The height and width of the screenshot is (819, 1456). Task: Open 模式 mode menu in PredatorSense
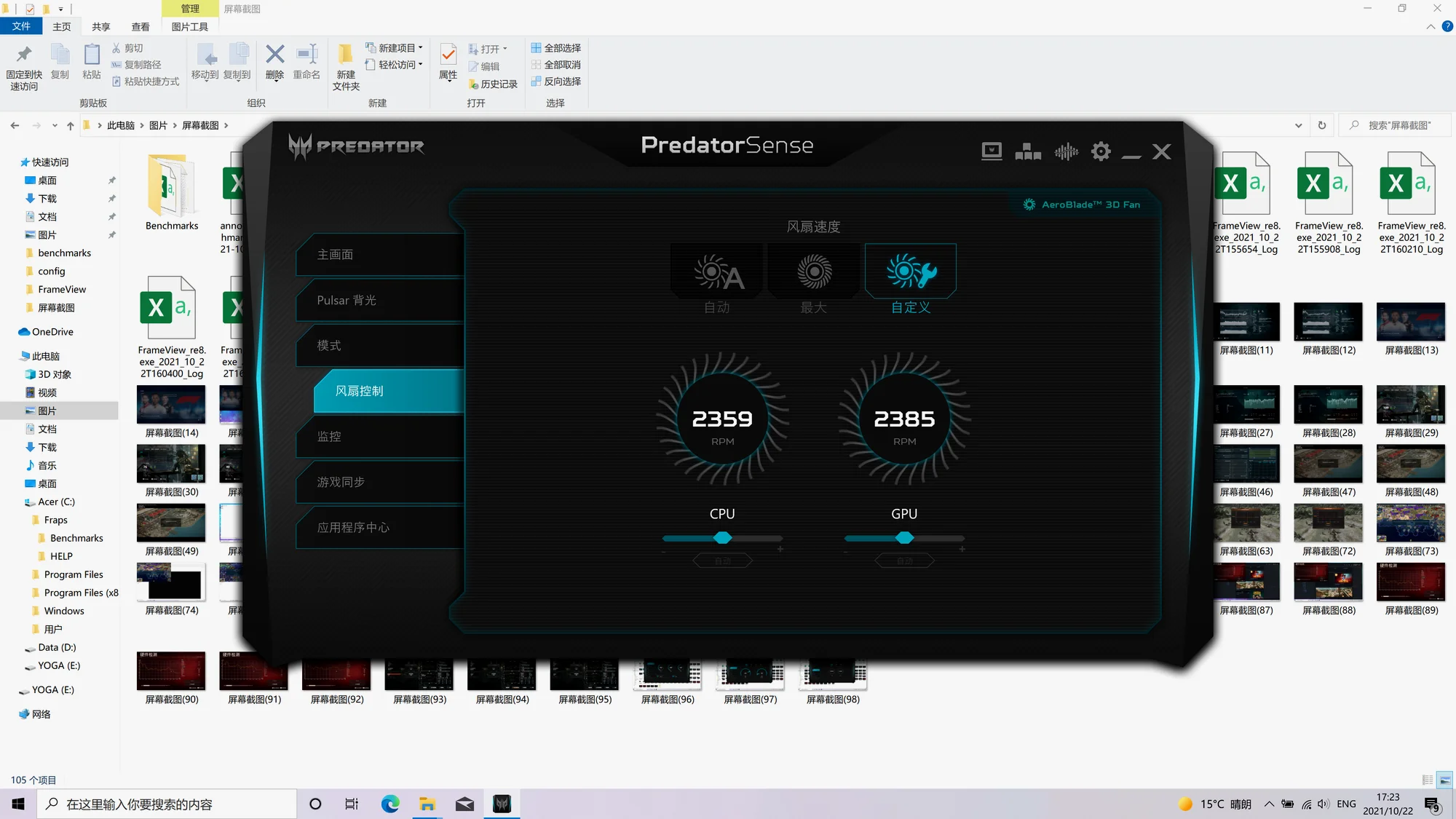click(380, 346)
